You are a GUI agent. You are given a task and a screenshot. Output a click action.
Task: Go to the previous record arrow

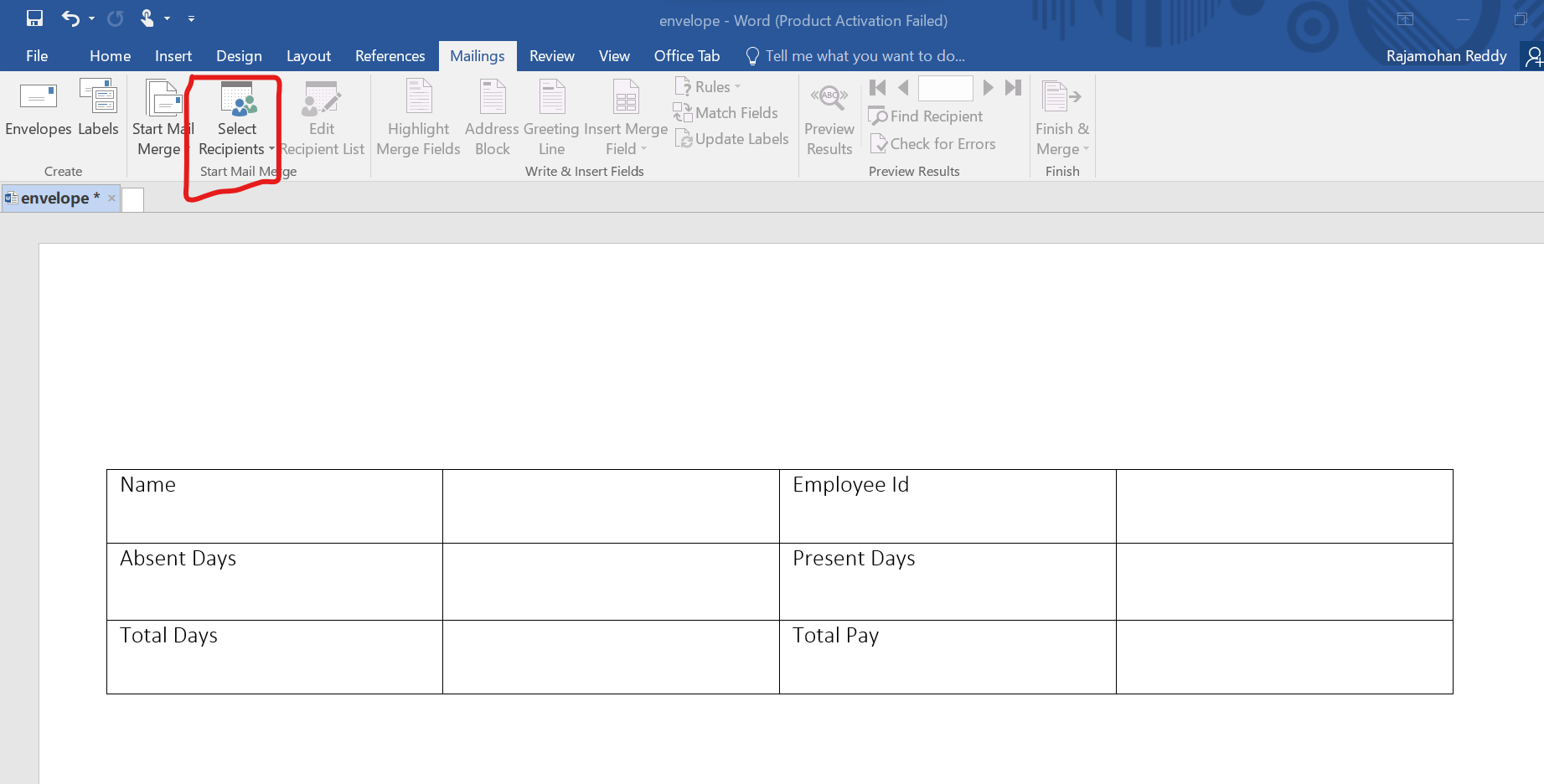(903, 87)
